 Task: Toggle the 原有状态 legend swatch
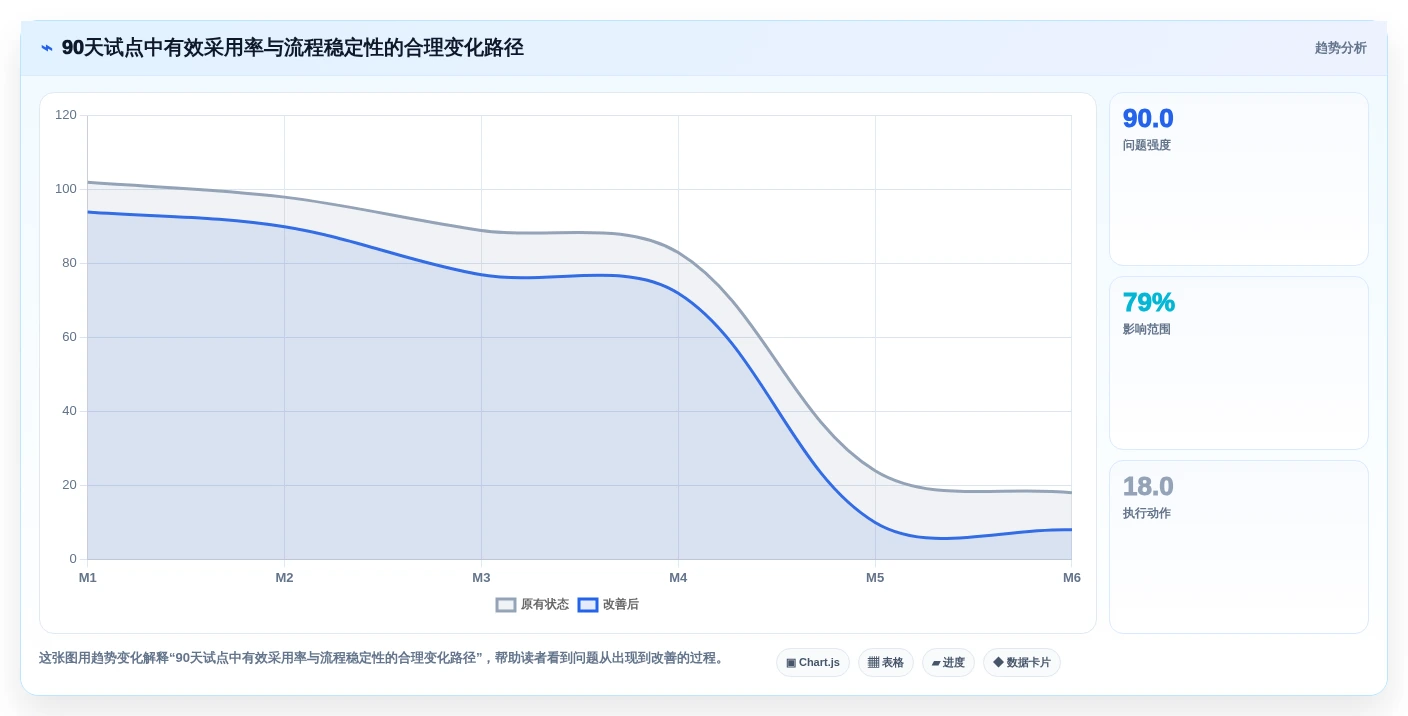(506, 605)
